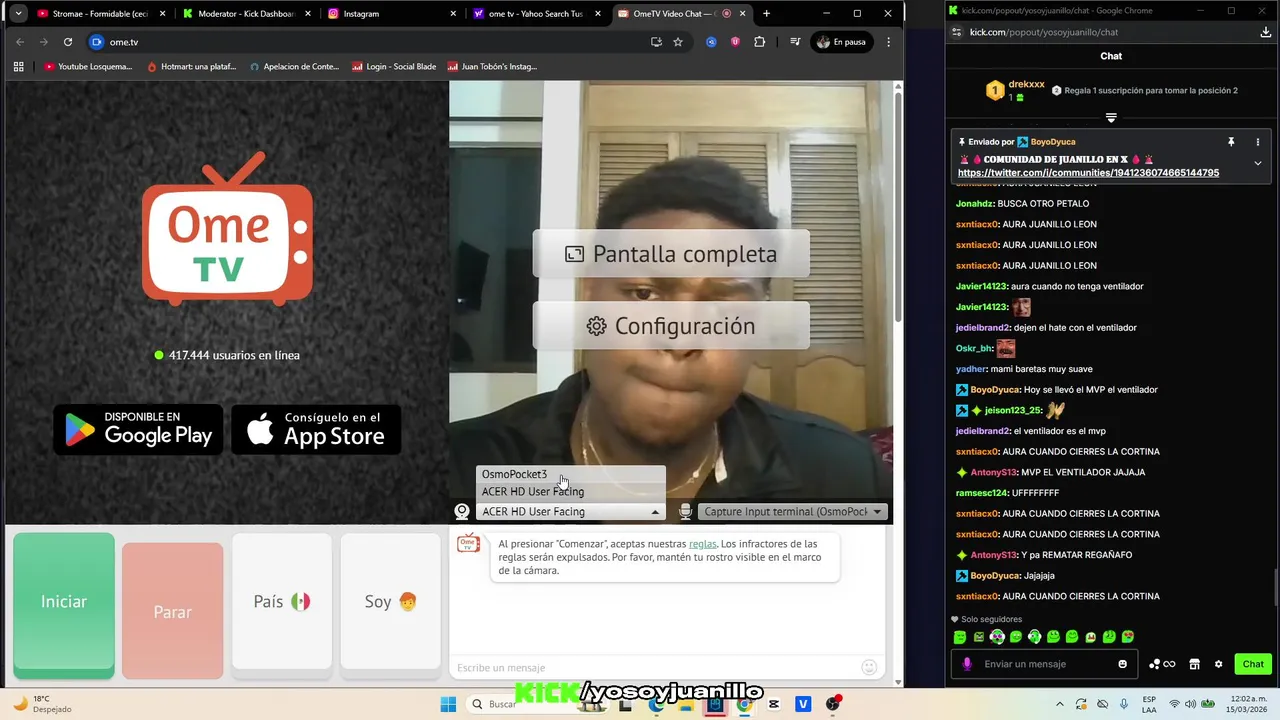The height and width of the screenshot is (720, 1280).
Task: Open three-dot options on pinned Kick message
Action: click(1258, 142)
